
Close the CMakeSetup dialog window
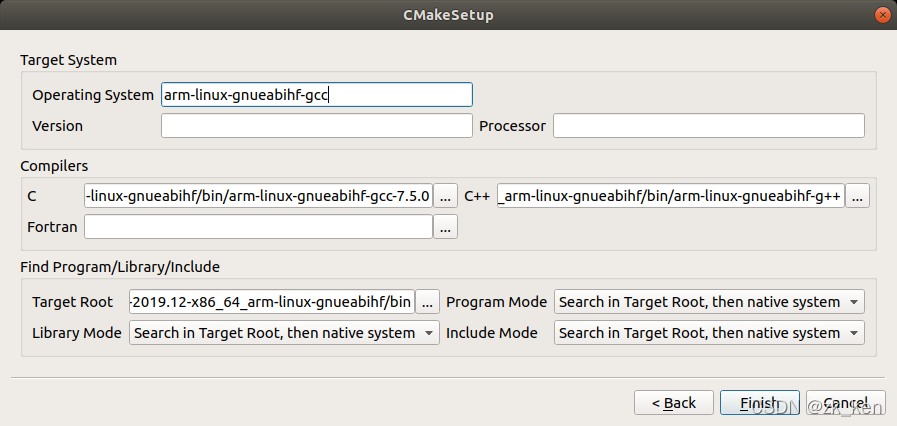pos(883,15)
